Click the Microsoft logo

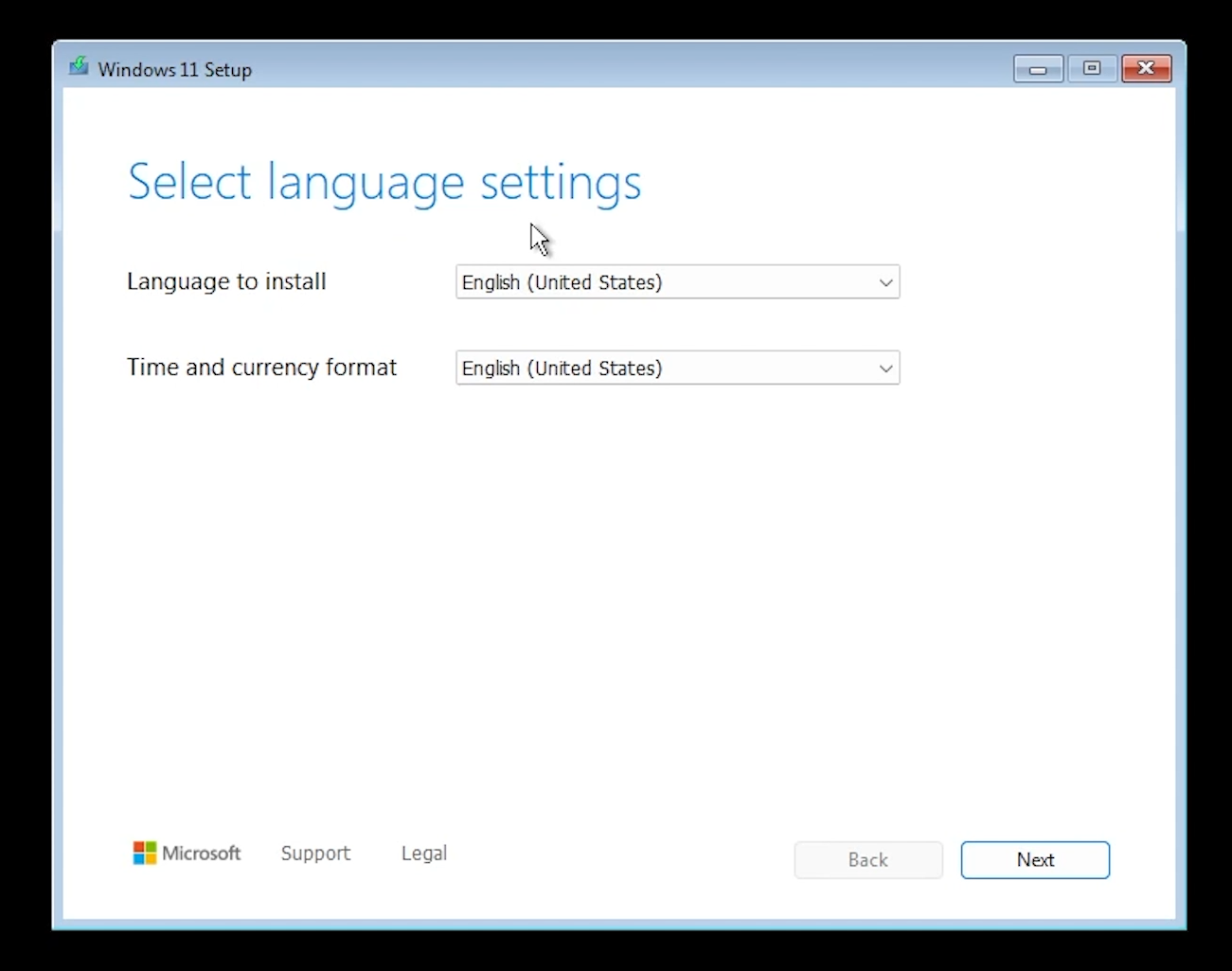click(187, 853)
